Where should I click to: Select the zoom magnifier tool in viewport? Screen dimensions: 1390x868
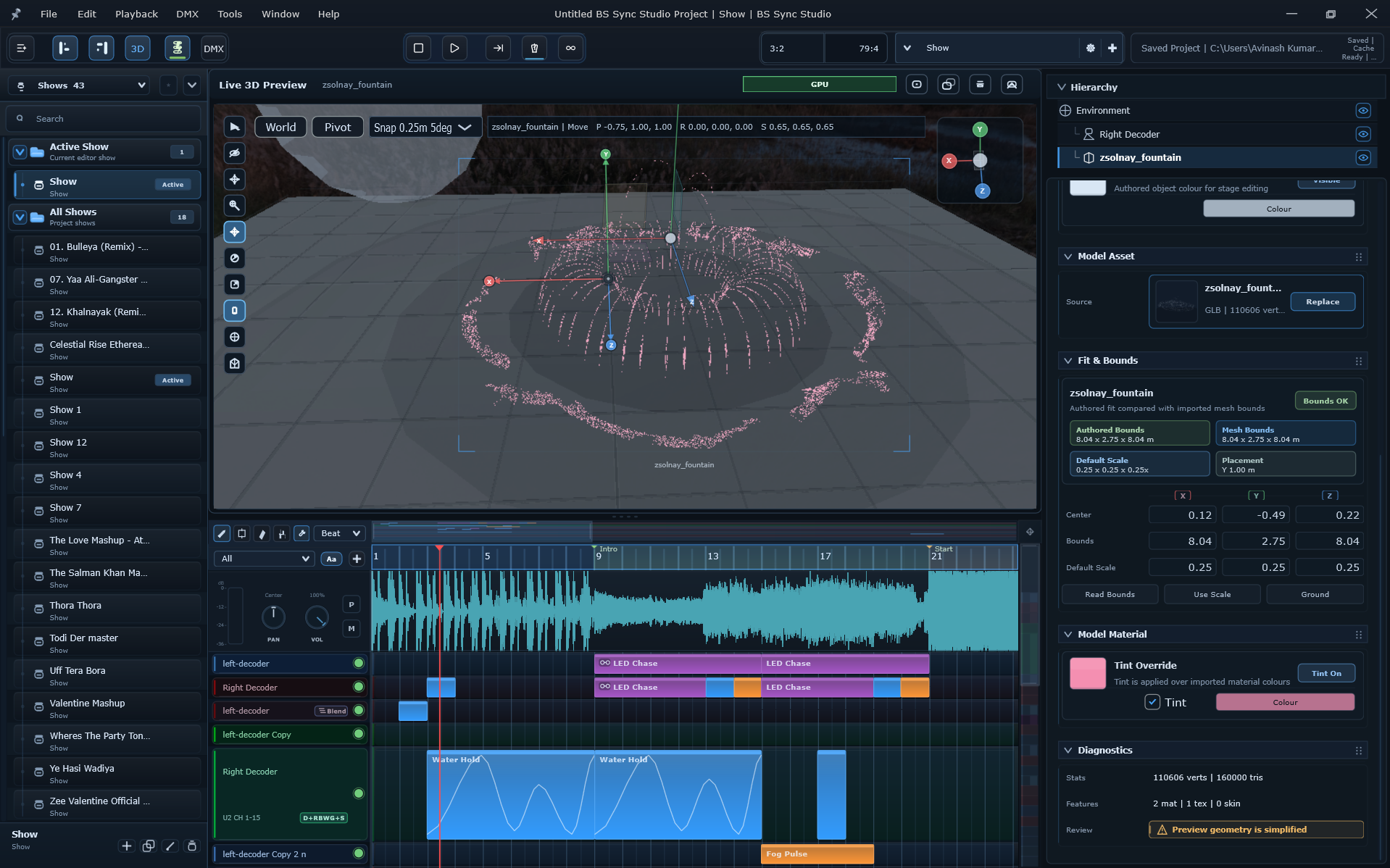234,205
